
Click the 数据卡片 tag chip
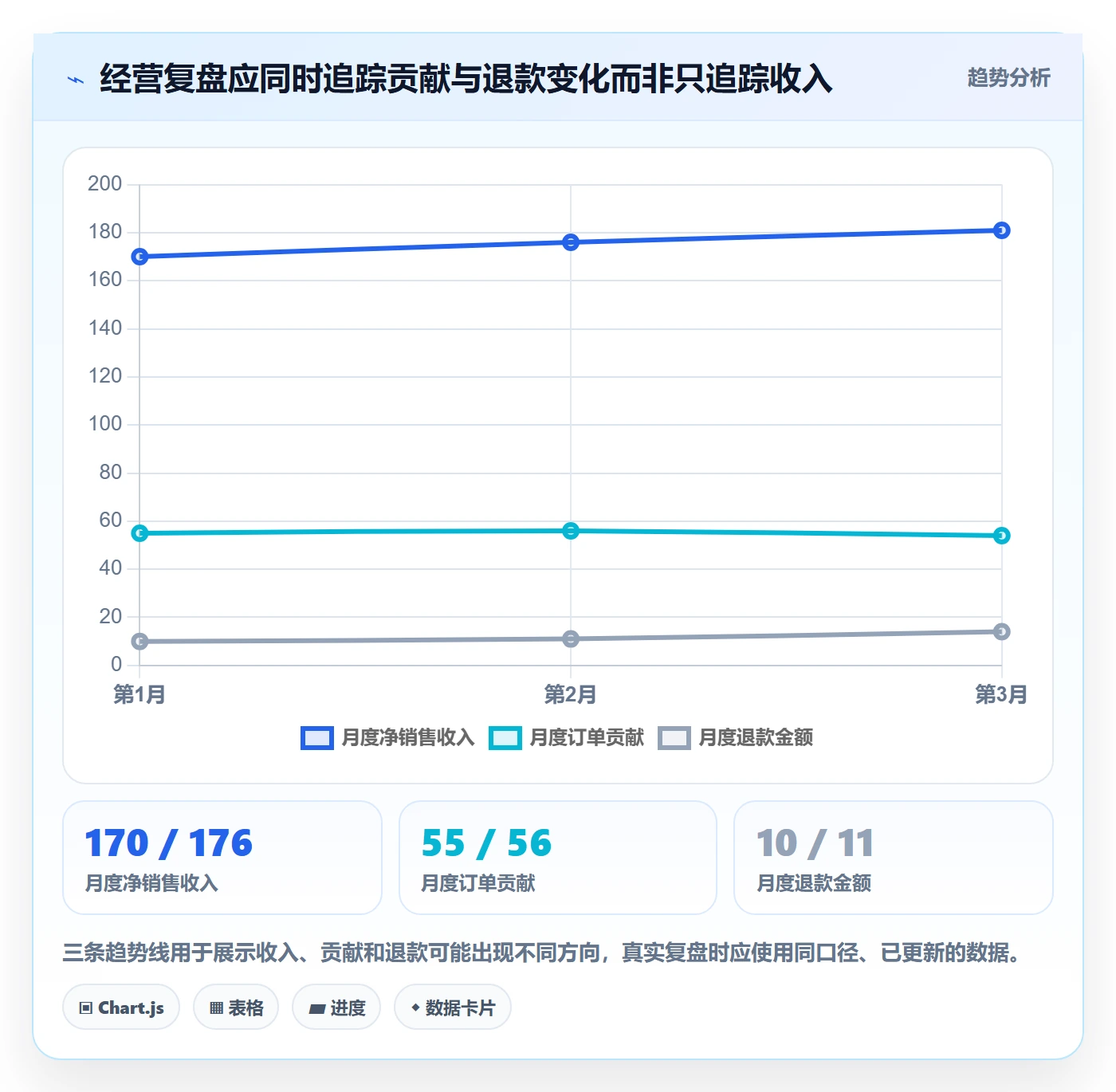[453, 1008]
